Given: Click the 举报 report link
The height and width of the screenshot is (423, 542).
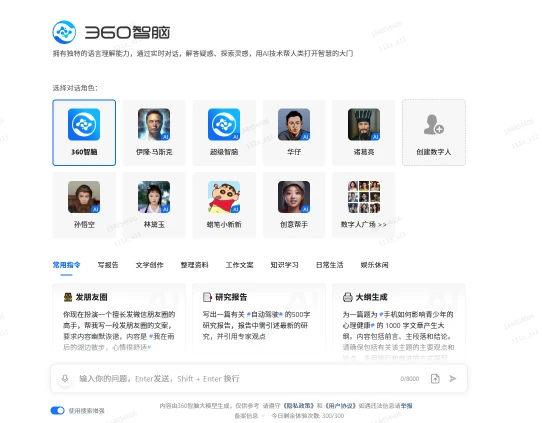Looking at the screenshot, I should [x=407, y=406].
